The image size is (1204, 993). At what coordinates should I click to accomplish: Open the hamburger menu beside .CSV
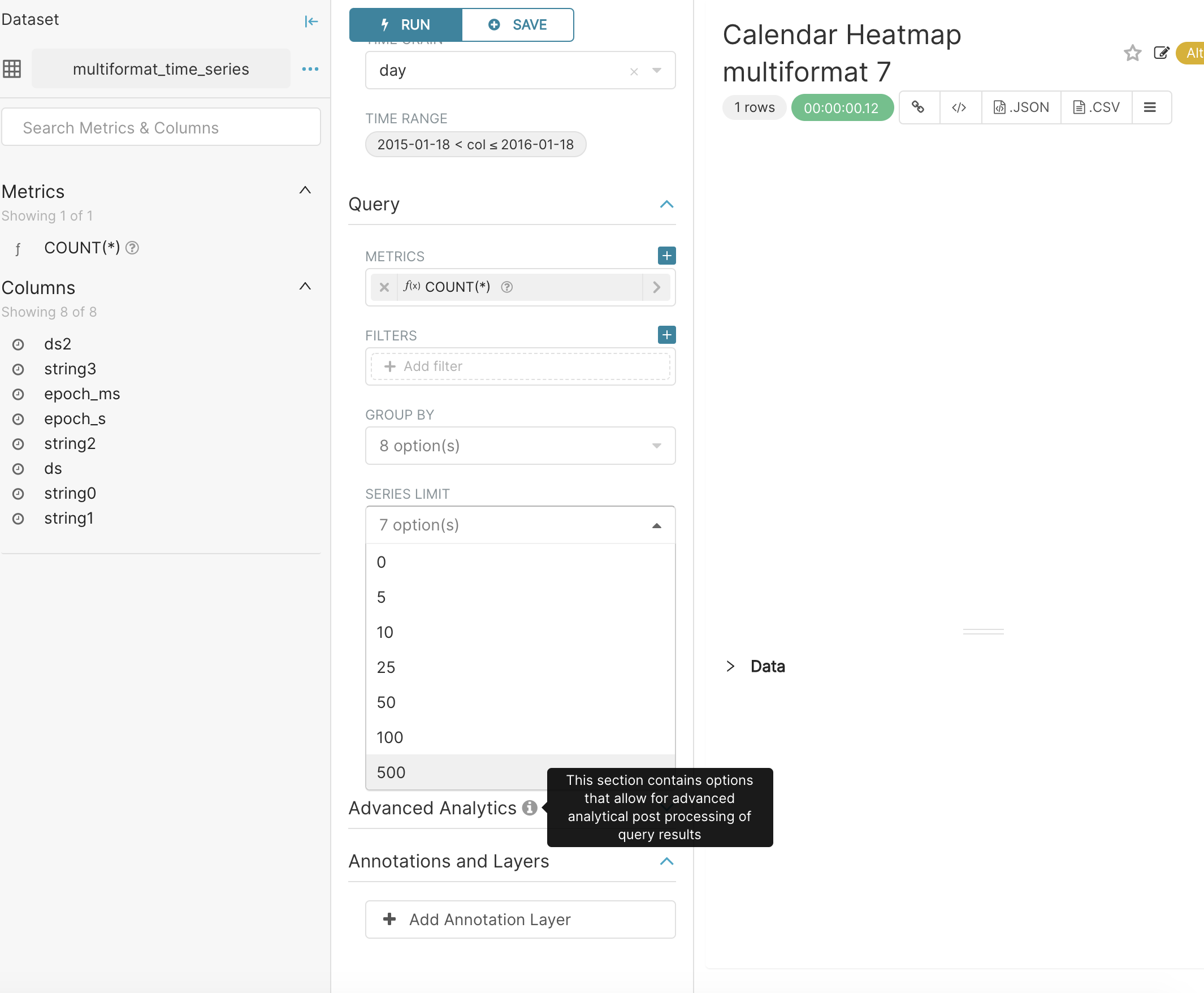(1150, 107)
